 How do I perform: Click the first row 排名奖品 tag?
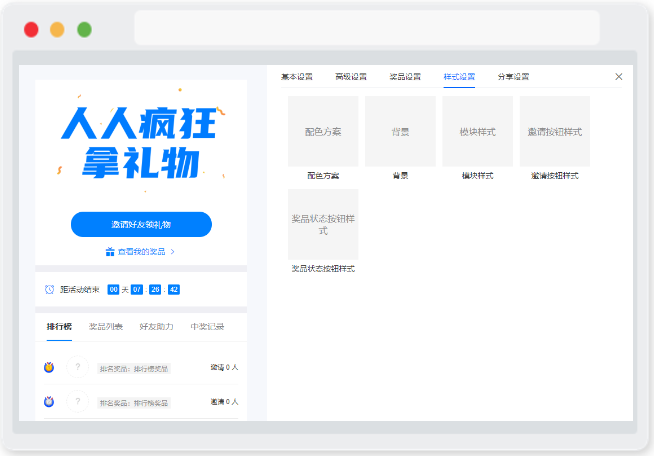pos(134,368)
